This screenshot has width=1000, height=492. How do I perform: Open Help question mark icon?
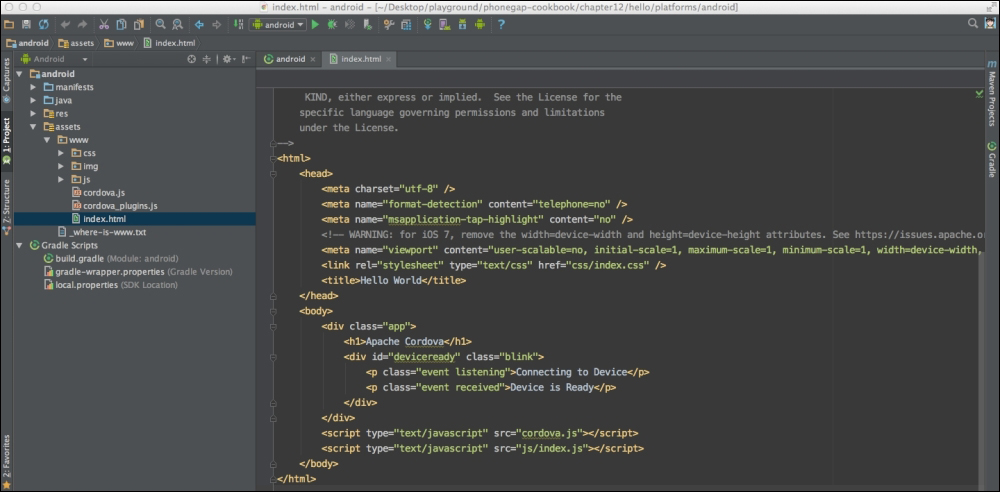[501, 24]
